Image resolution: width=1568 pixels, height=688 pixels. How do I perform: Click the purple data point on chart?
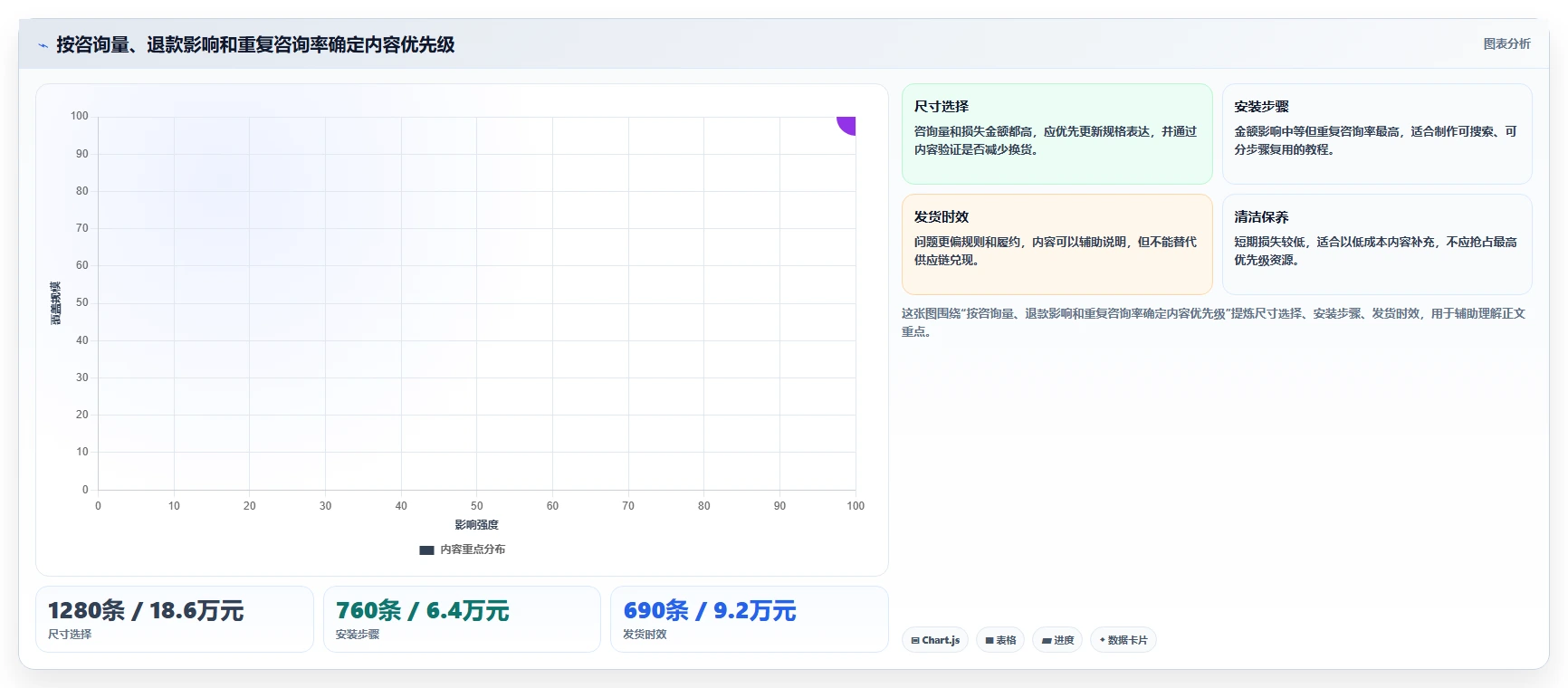(x=847, y=125)
